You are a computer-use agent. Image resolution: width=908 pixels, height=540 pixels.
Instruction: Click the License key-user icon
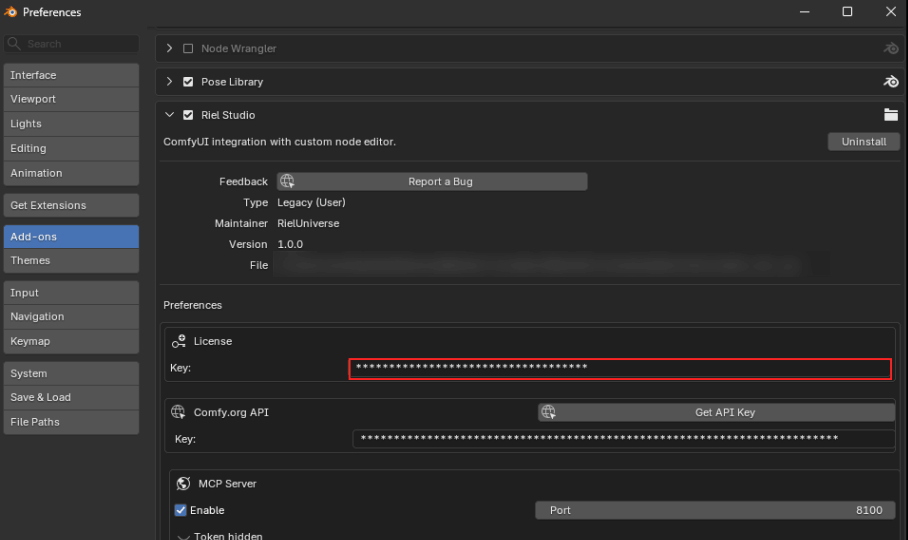[x=178, y=341]
